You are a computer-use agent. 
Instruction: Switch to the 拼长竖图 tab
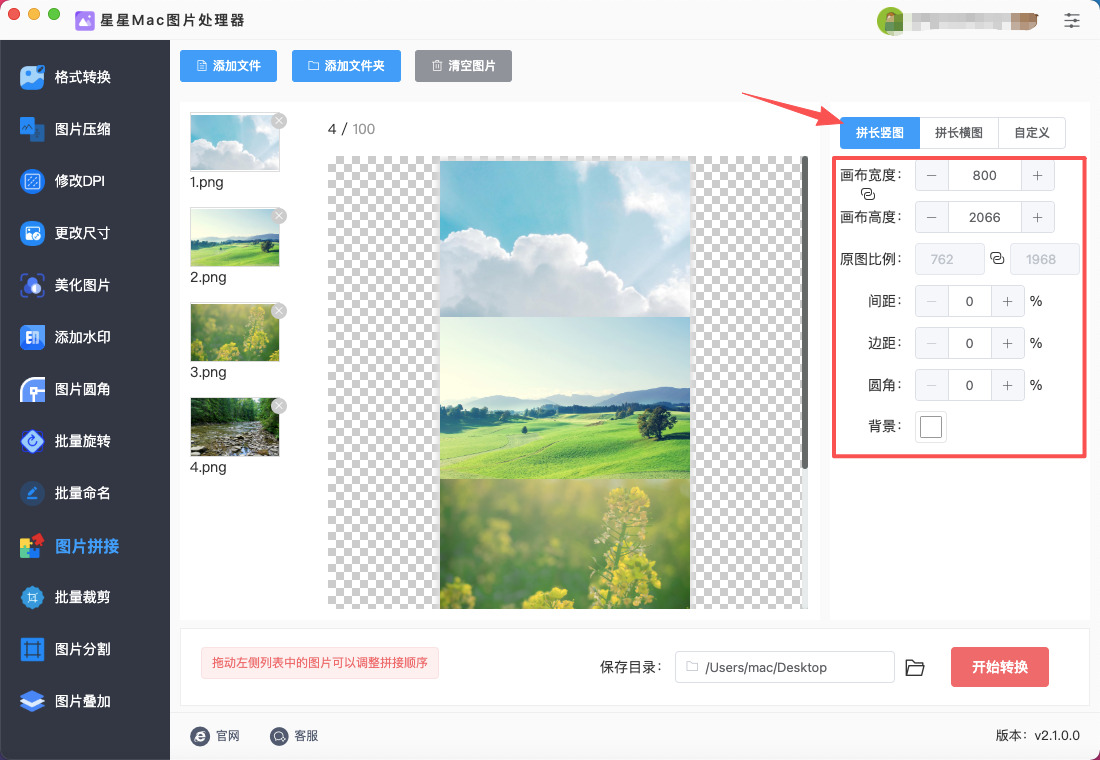(880, 133)
